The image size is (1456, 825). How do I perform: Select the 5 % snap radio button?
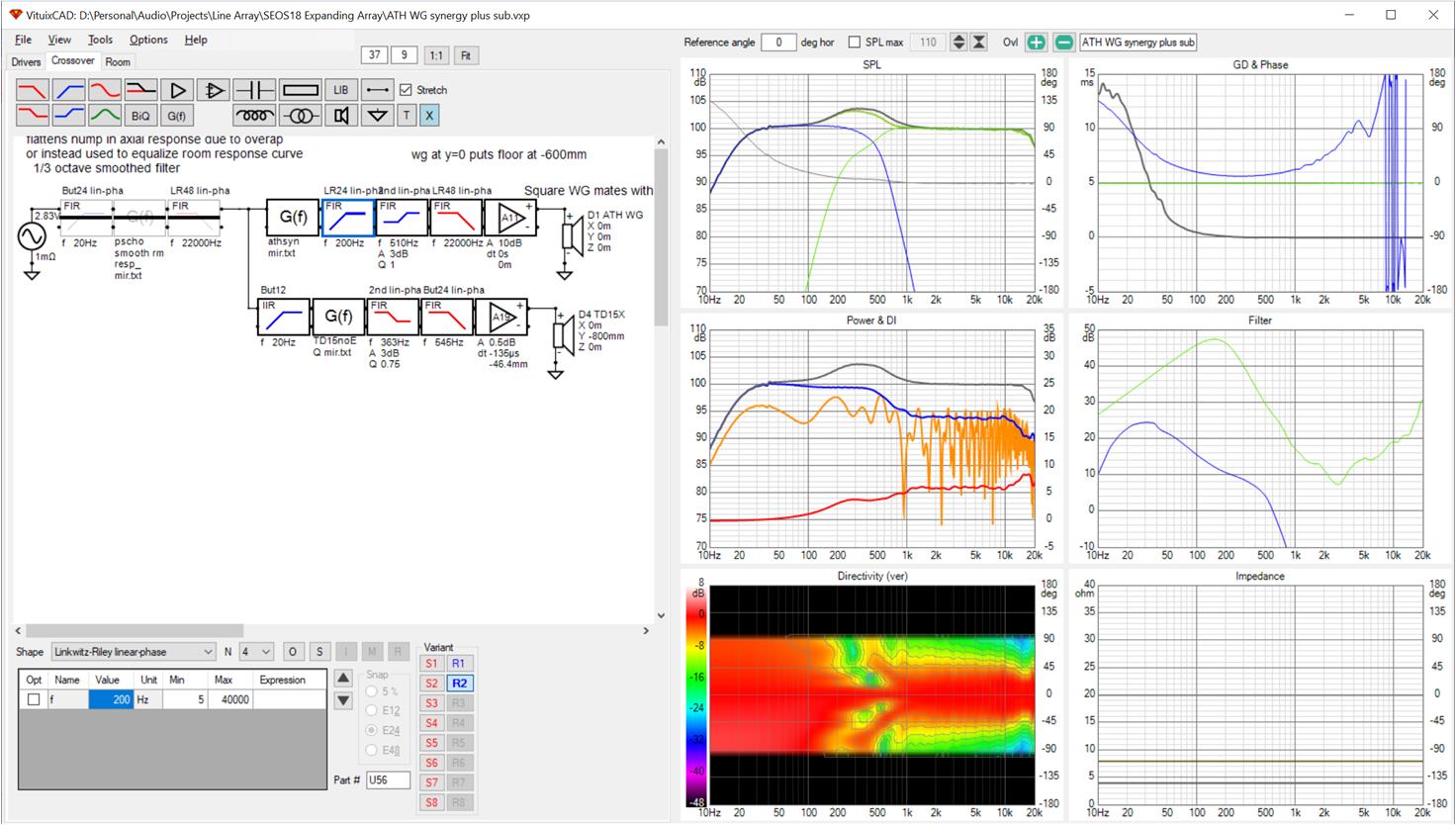point(372,691)
